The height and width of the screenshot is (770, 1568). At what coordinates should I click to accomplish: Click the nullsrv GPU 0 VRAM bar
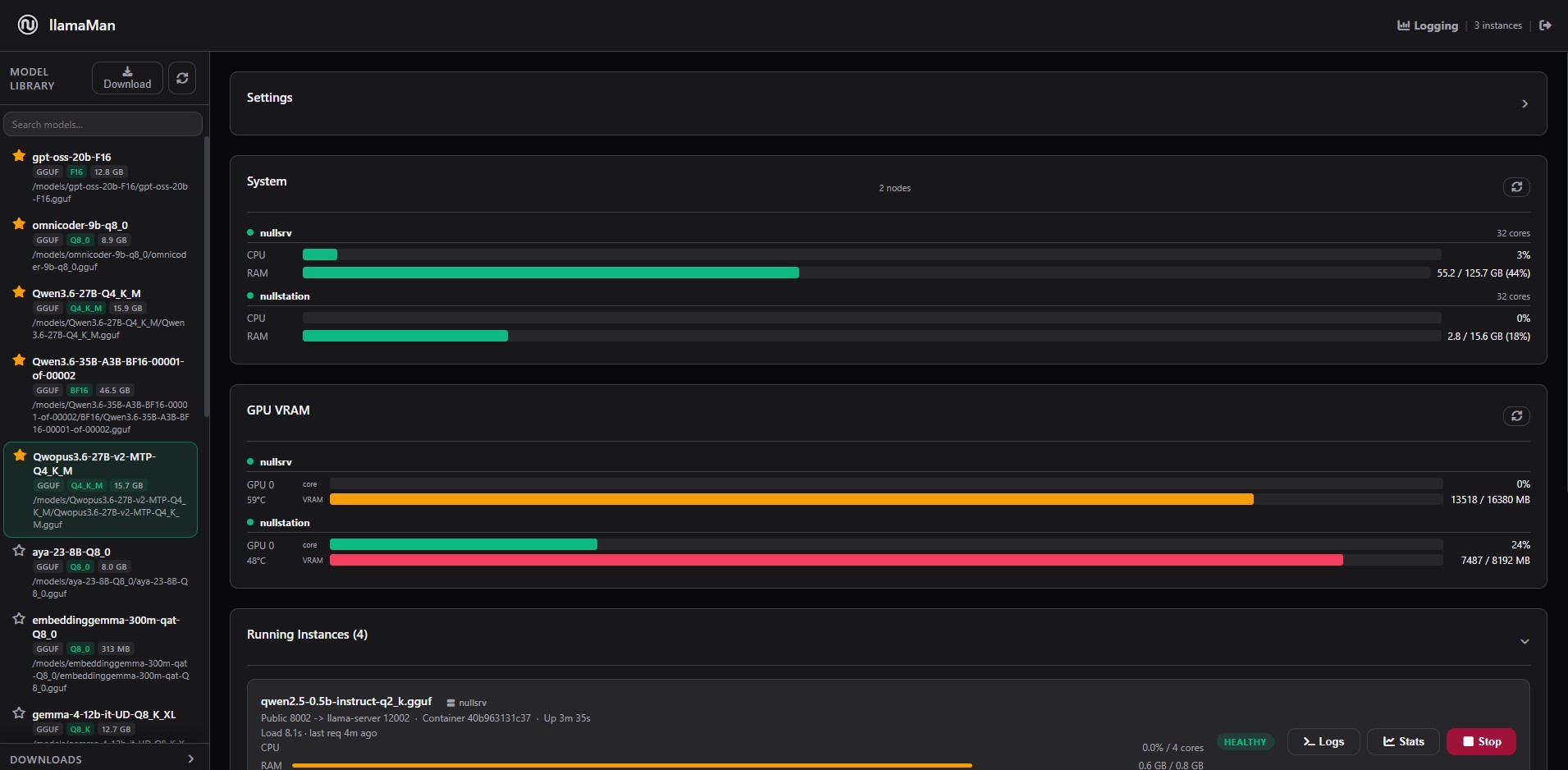(886, 499)
